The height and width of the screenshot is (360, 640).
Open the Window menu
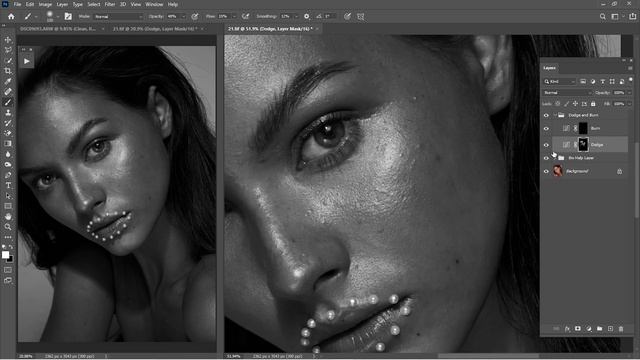pos(154,4)
